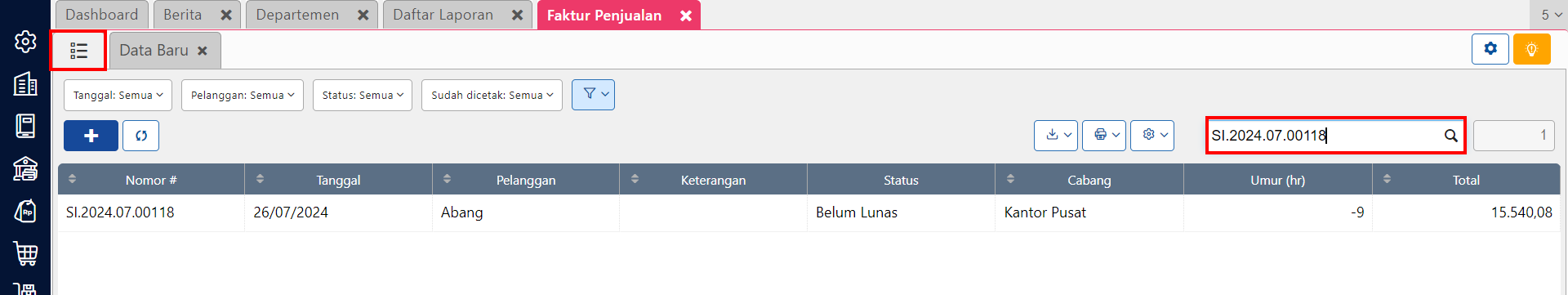The height and width of the screenshot is (295, 1568).
Task: Add a new invoice with plus button
Action: point(91,136)
